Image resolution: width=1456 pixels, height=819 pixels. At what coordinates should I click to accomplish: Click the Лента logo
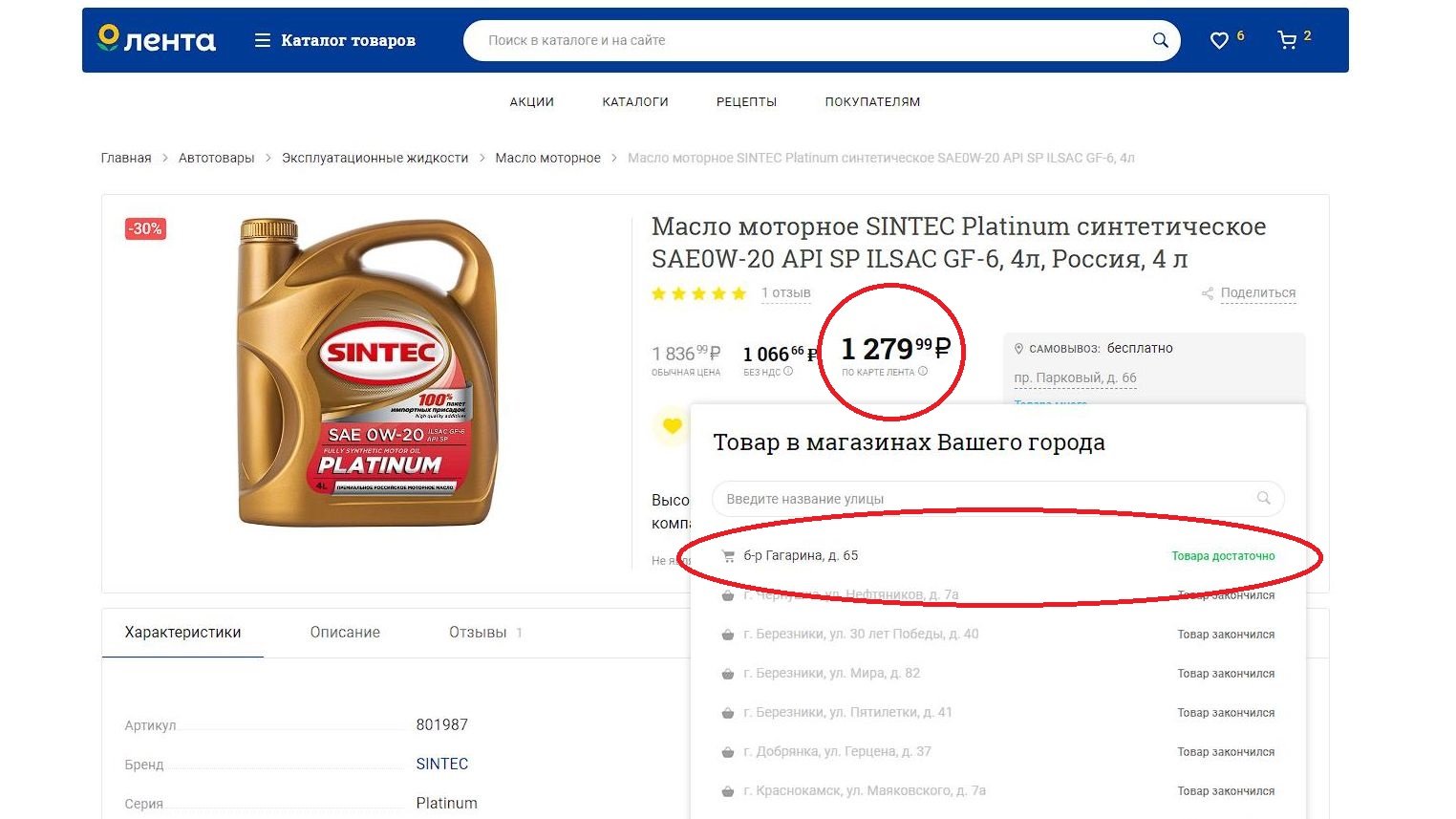[x=157, y=39]
